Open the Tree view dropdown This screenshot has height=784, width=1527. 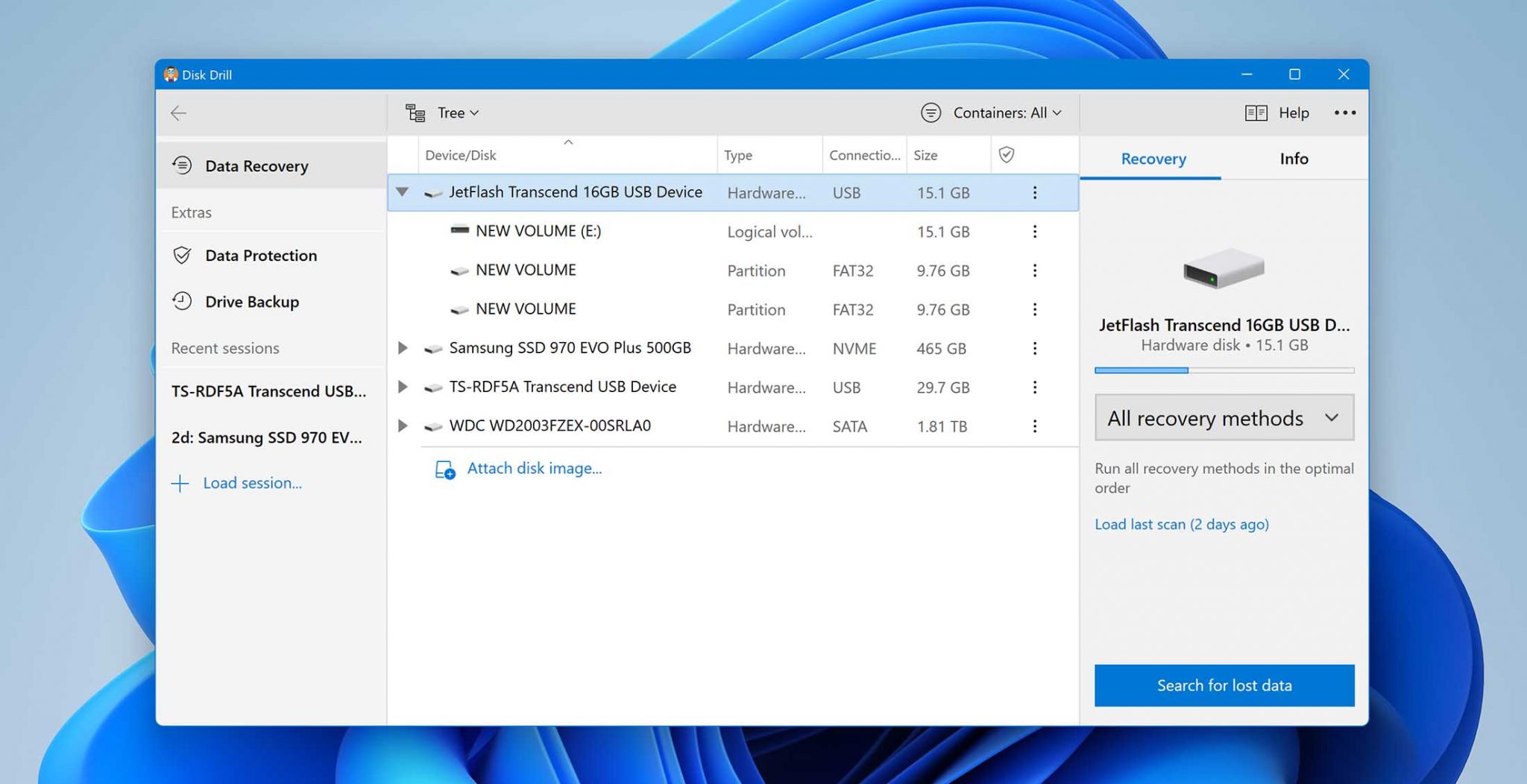click(x=458, y=113)
